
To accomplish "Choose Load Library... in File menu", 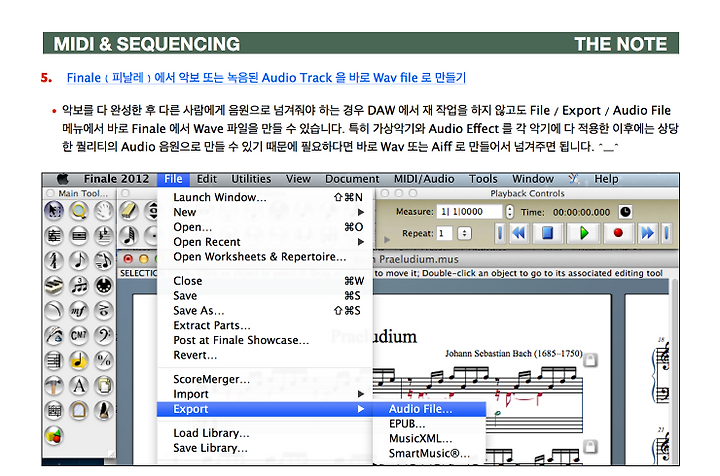I will 265,433.
